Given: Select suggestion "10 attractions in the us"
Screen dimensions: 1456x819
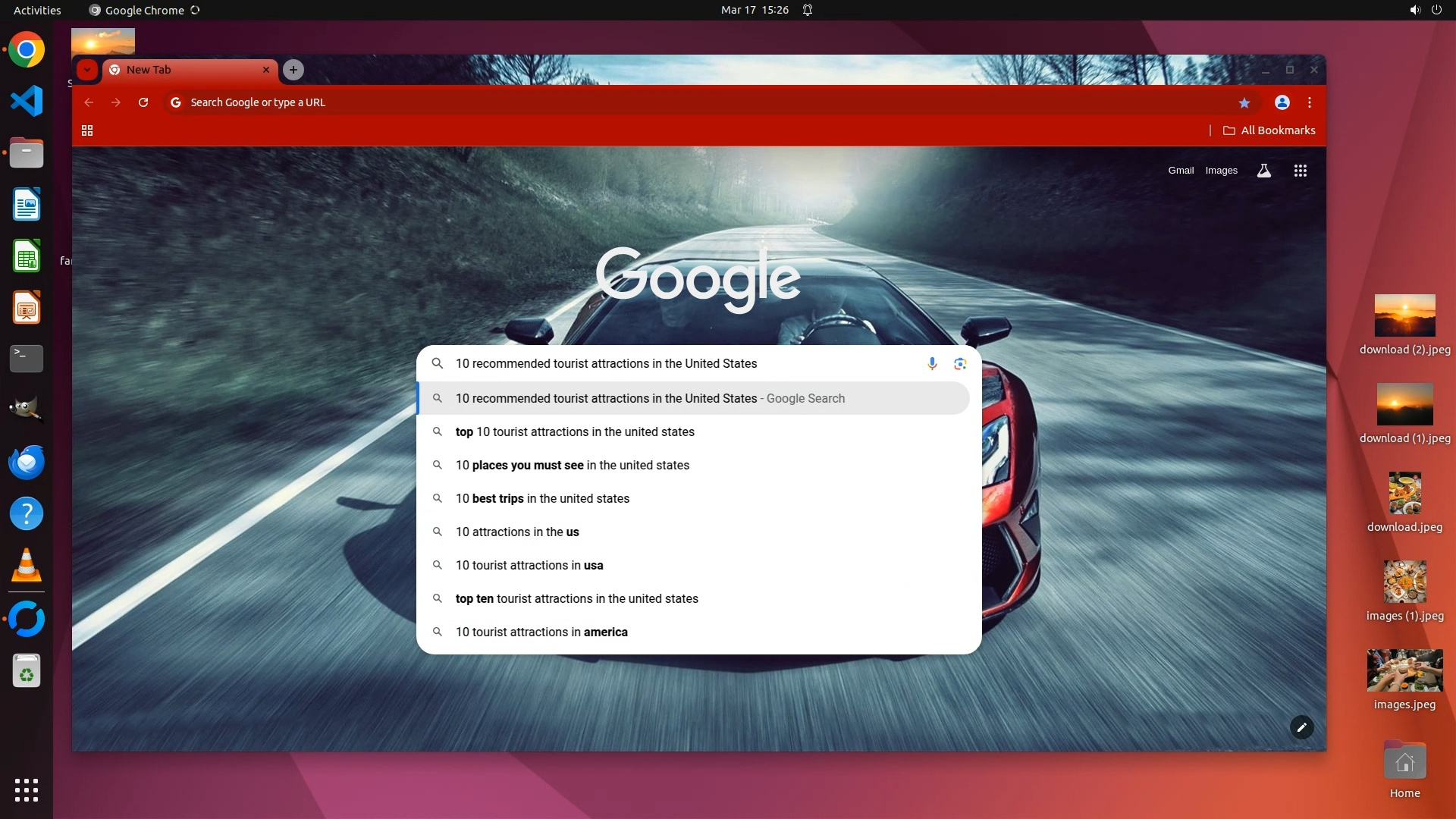Looking at the screenshot, I should (x=517, y=532).
